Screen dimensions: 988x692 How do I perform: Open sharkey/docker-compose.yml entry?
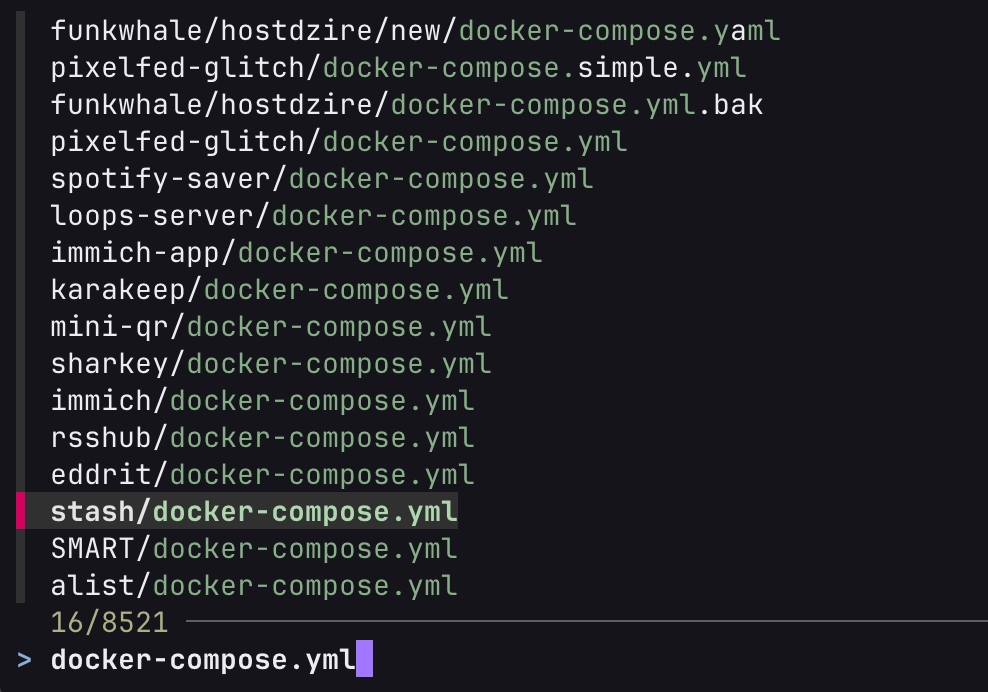271,364
